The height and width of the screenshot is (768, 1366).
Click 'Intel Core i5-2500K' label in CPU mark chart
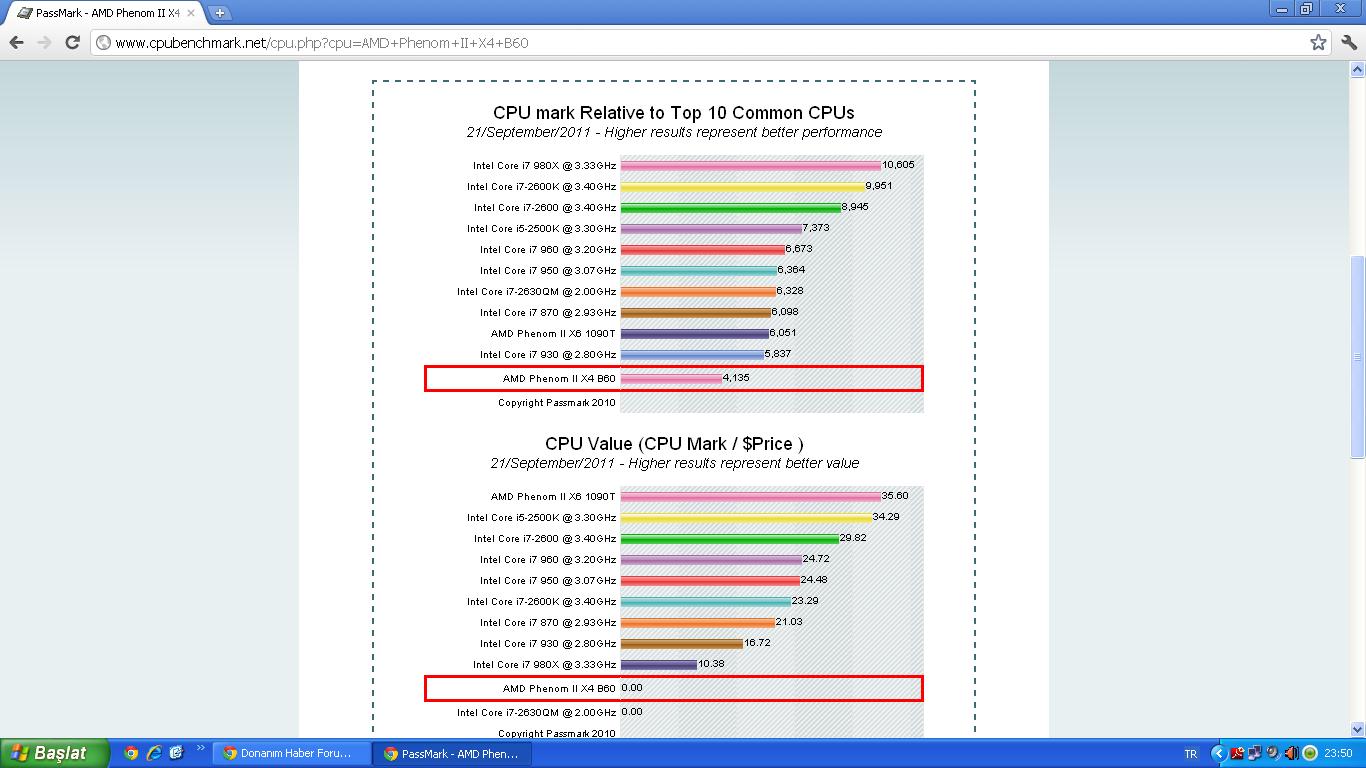point(541,229)
